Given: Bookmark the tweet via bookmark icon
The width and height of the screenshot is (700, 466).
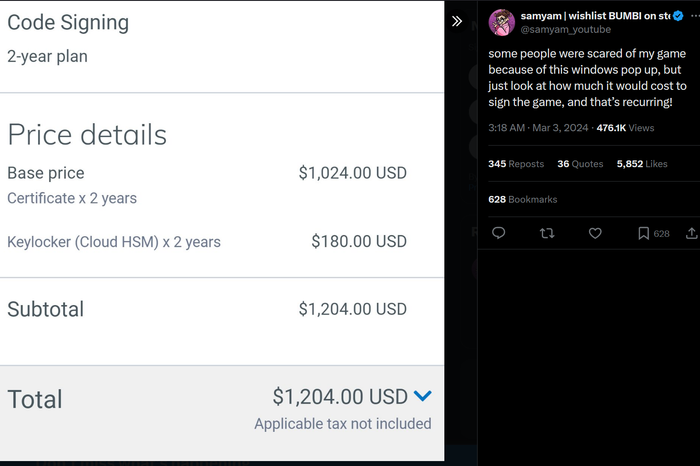Looking at the screenshot, I should [643, 233].
